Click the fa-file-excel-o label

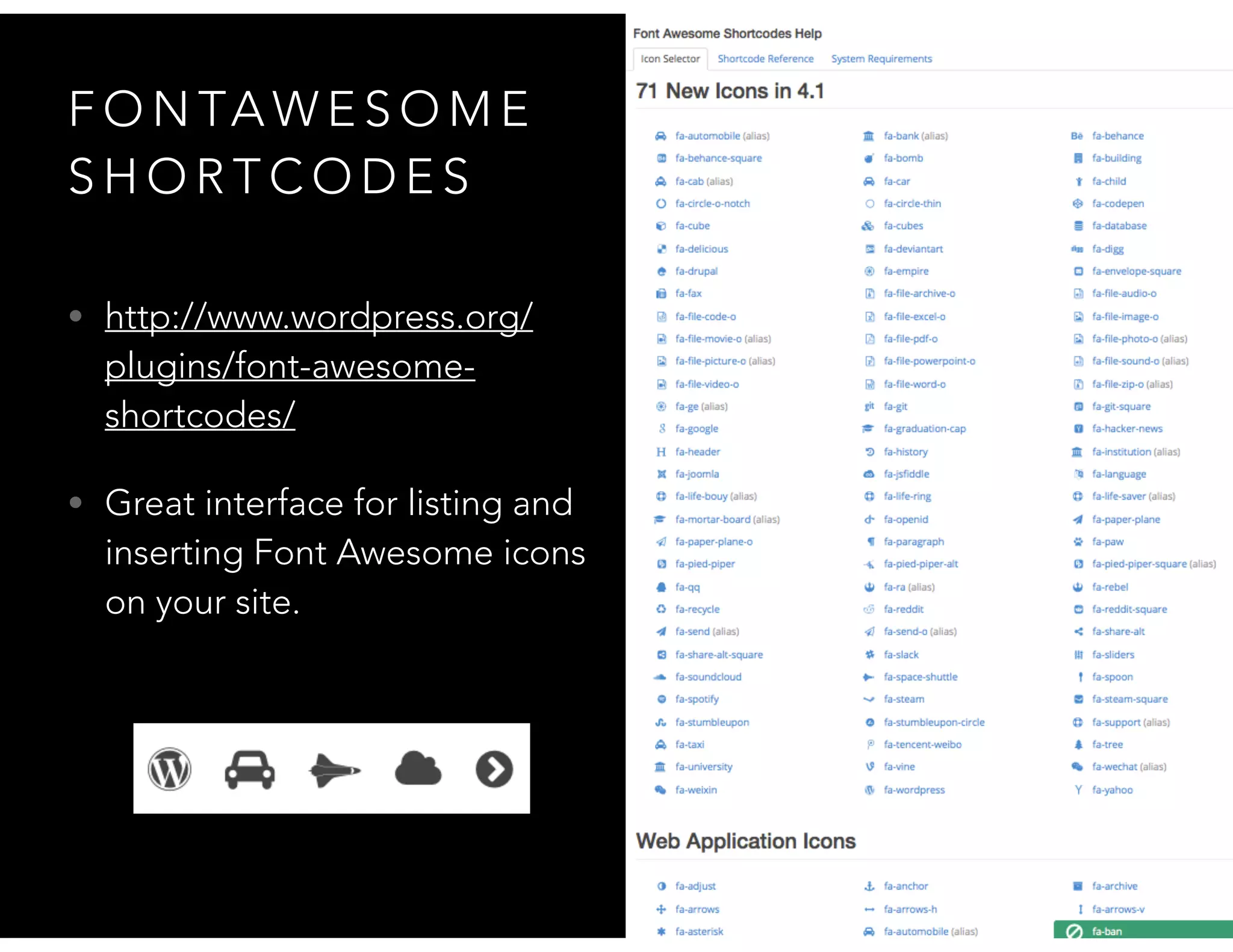pyautogui.click(x=915, y=317)
